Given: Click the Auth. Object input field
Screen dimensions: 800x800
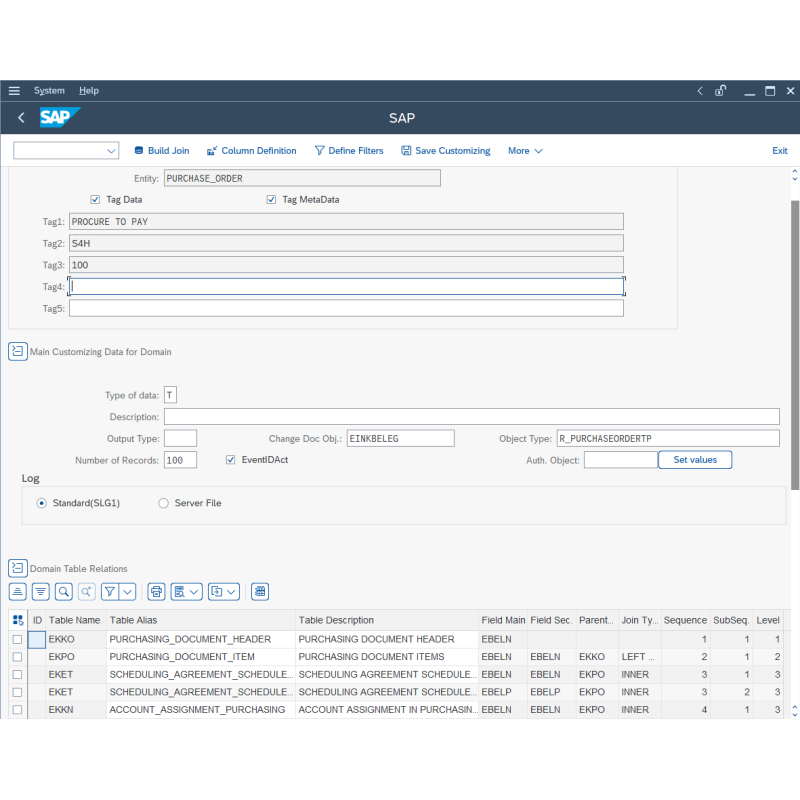Looking at the screenshot, I should point(620,460).
